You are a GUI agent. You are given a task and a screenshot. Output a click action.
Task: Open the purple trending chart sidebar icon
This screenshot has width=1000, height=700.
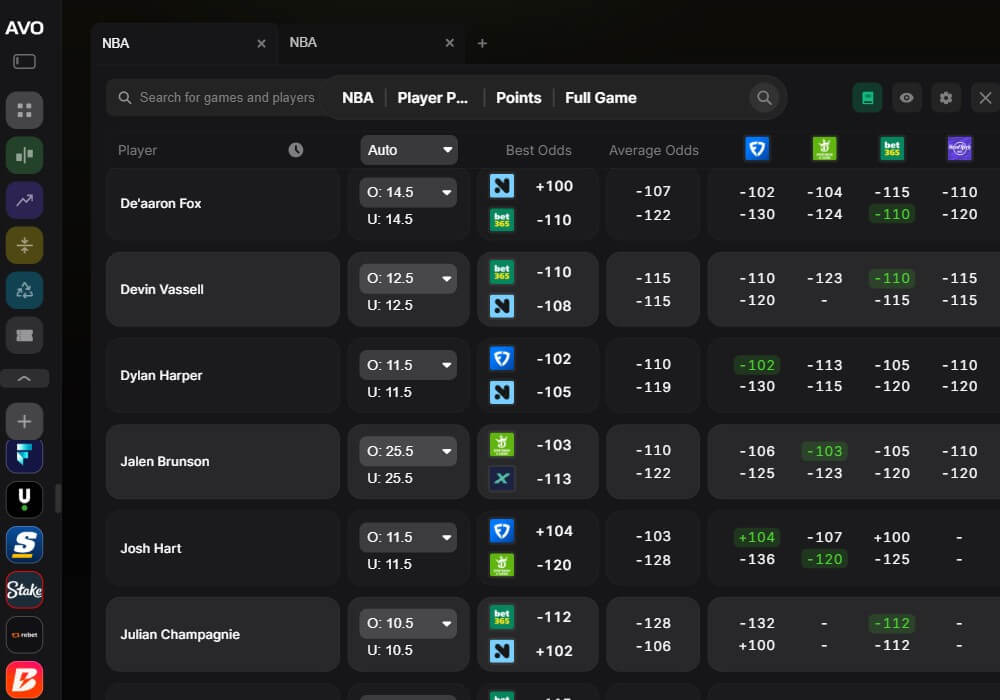[24, 200]
